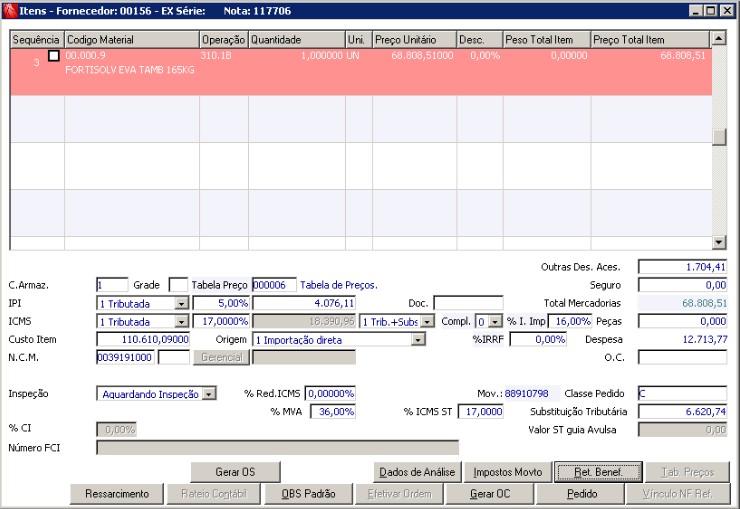
Task: Click the % MVA field 36,00%
Action: click(x=333, y=411)
